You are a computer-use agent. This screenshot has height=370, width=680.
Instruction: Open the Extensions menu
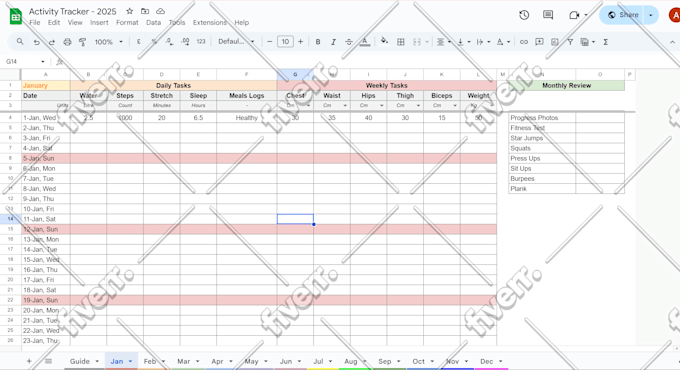coord(210,23)
